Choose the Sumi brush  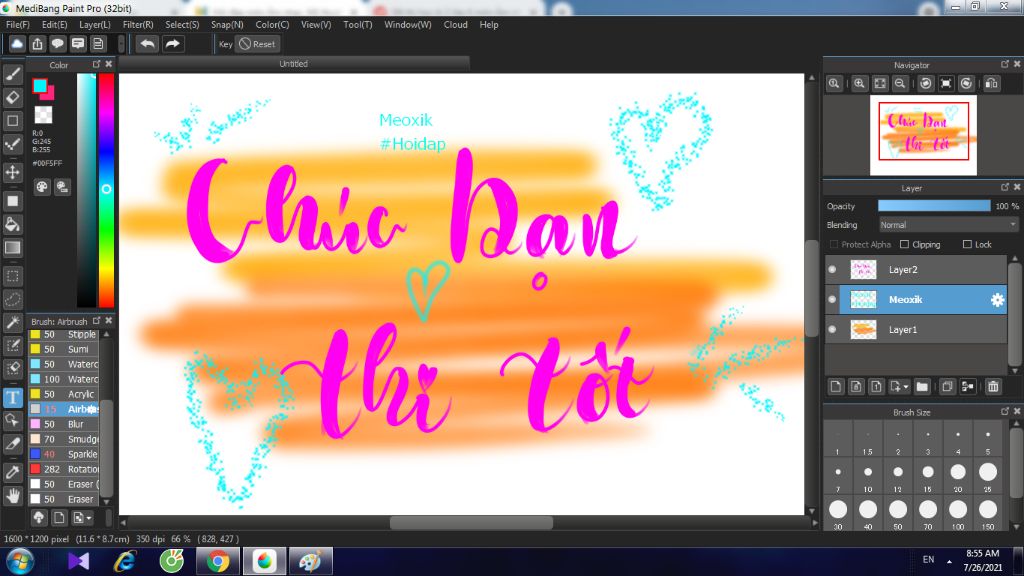(64, 349)
